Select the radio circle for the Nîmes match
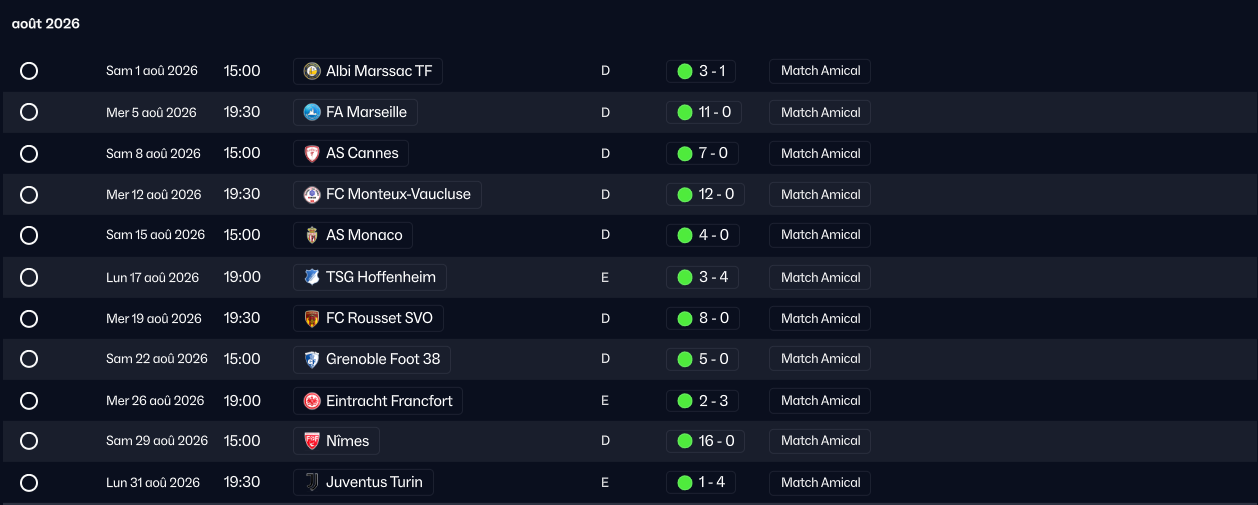Image resolution: width=1258 pixels, height=505 pixels. tap(29, 441)
